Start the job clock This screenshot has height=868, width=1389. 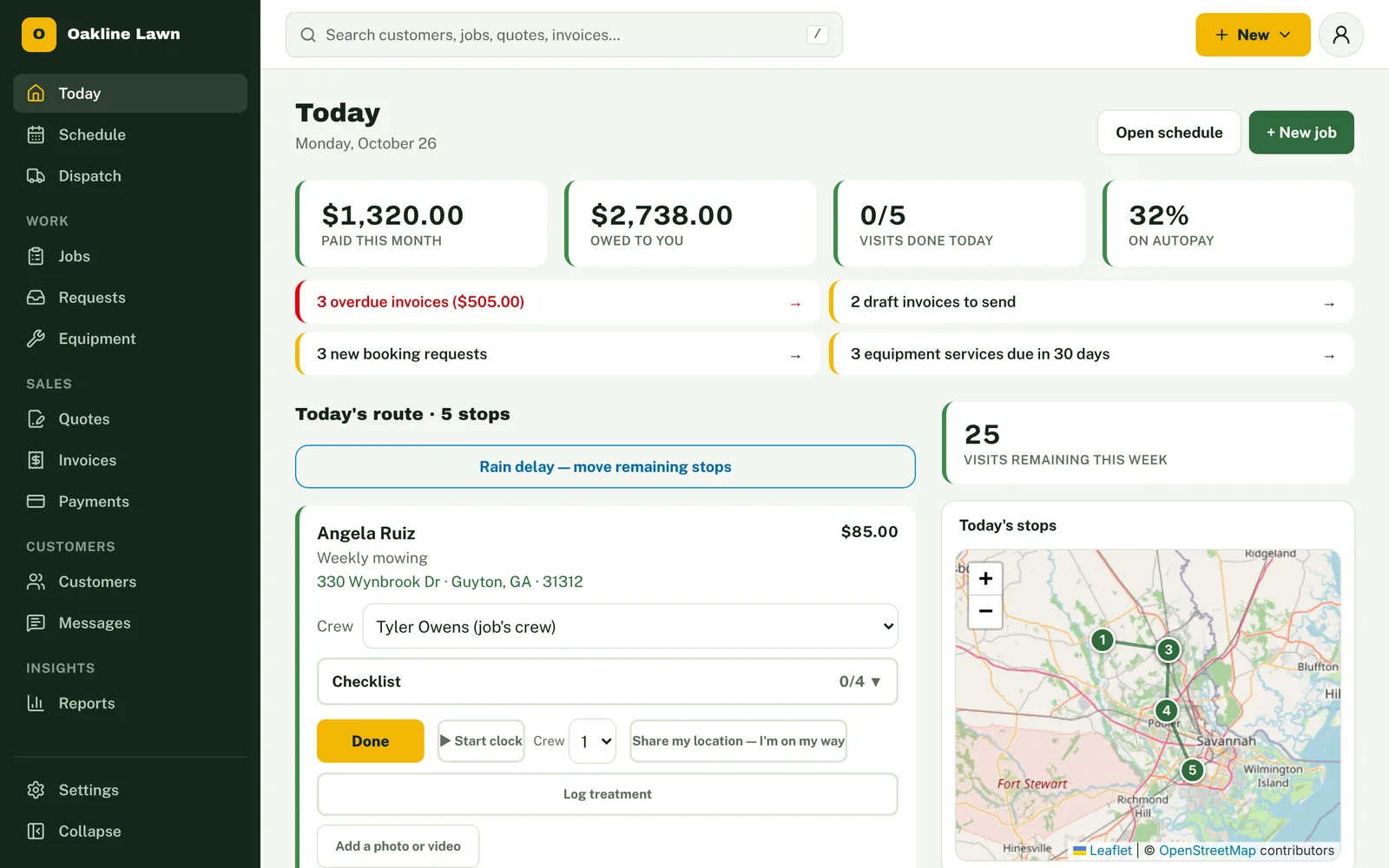click(x=481, y=741)
